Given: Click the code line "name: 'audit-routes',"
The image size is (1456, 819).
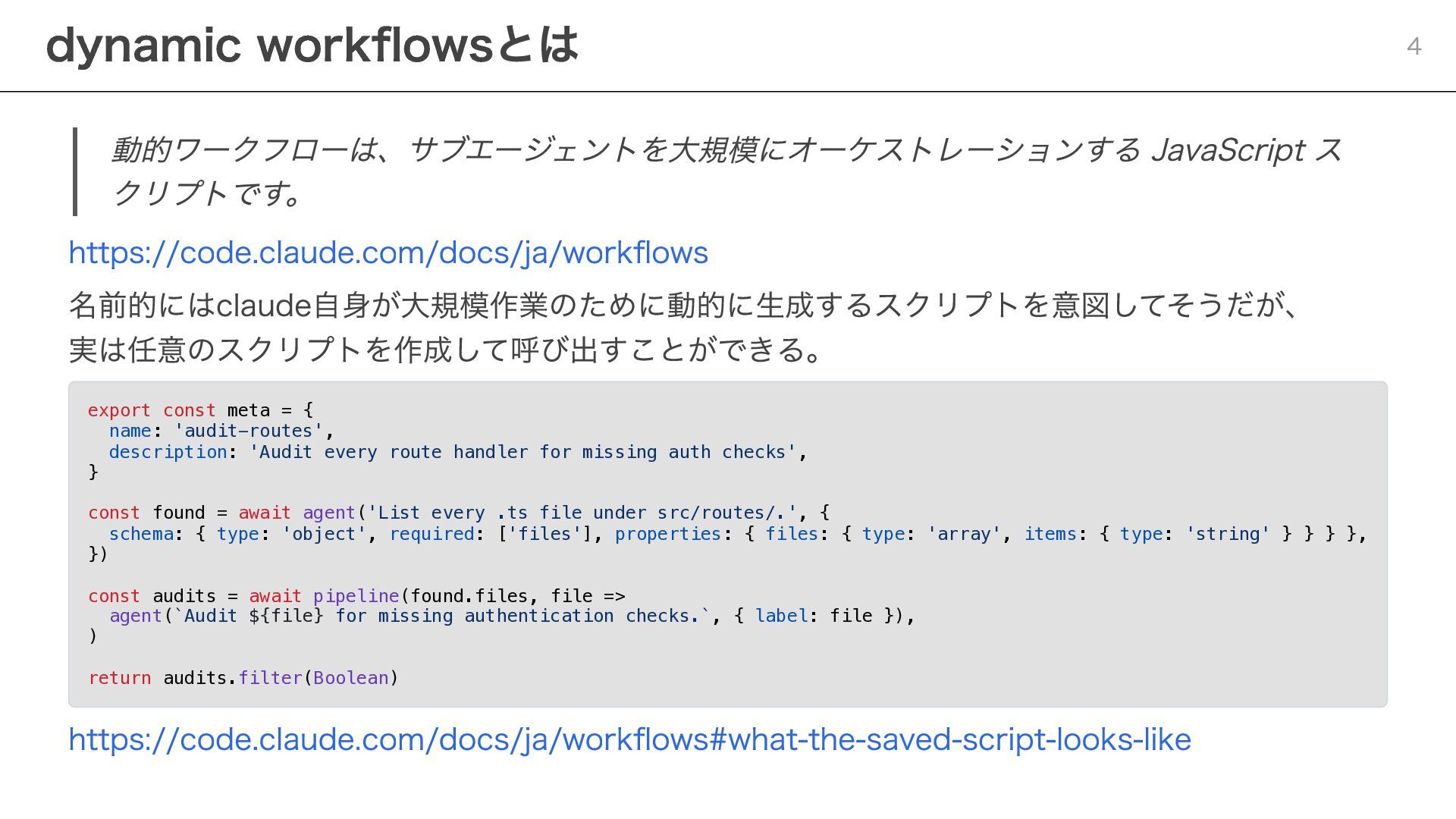Looking at the screenshot, I should click(x=221, y=431).
